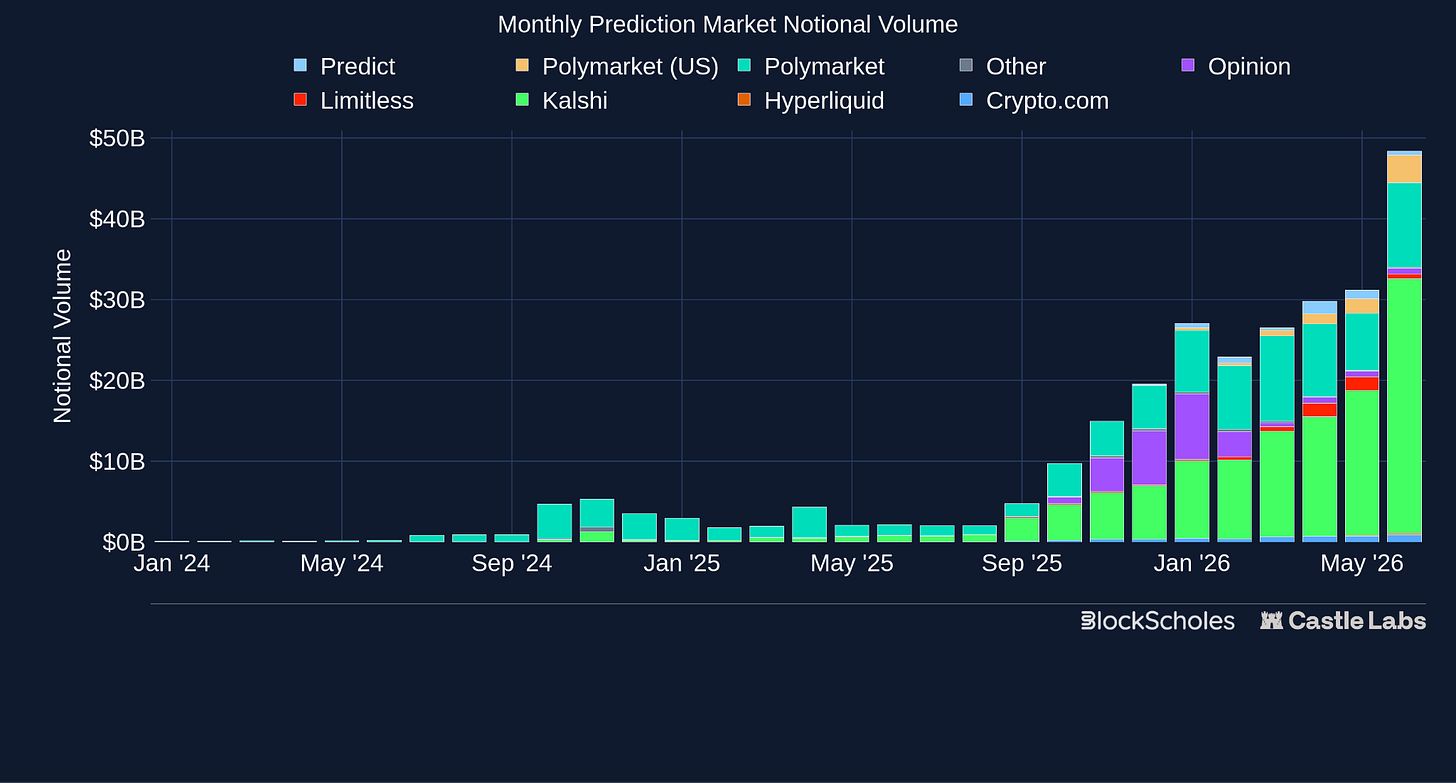
Task: Click the tallest bar's teal Polymarket segment
Action: pyautogui.click(x=1404, y=225)
